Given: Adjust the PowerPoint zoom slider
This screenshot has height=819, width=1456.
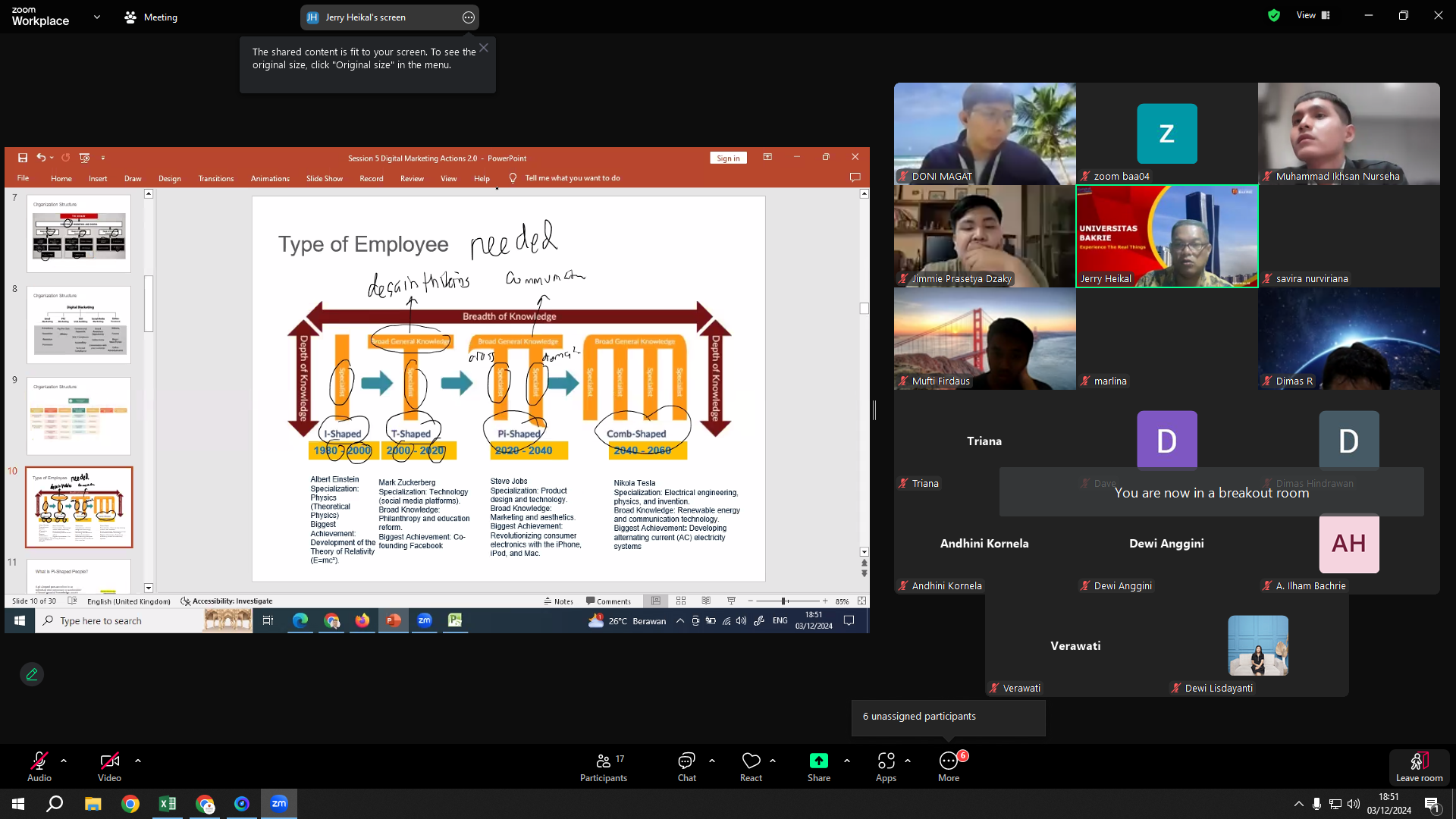Looking at the screenshot, I should (x=784, y=601).
